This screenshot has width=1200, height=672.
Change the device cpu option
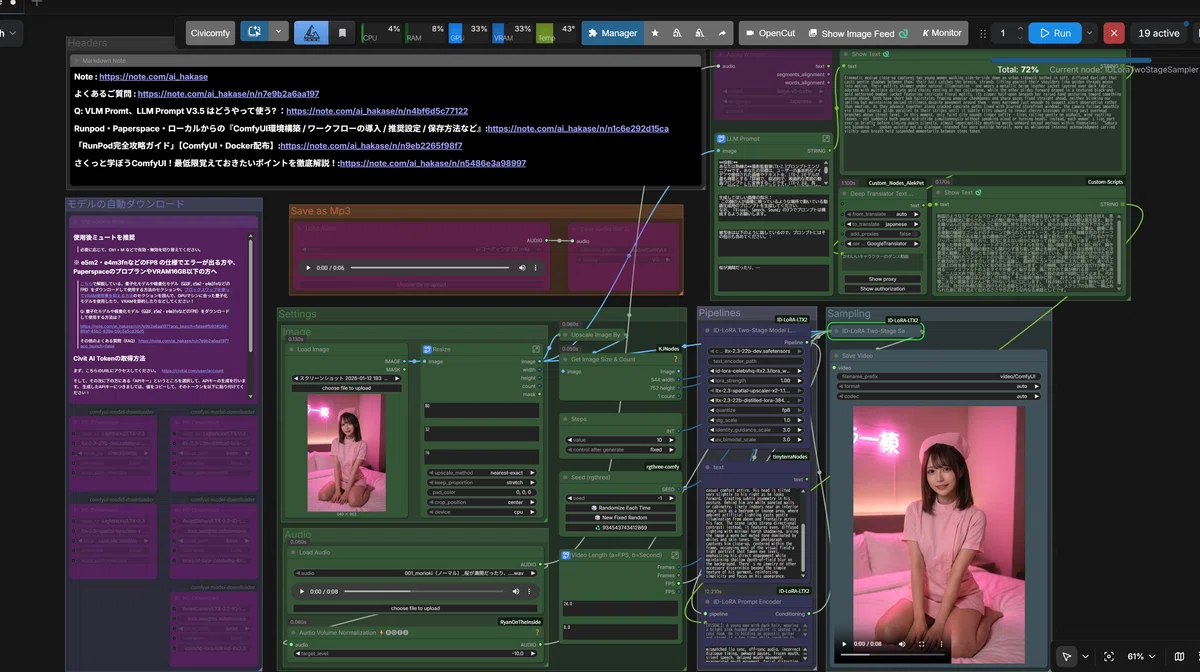click(x=484, y=511)
